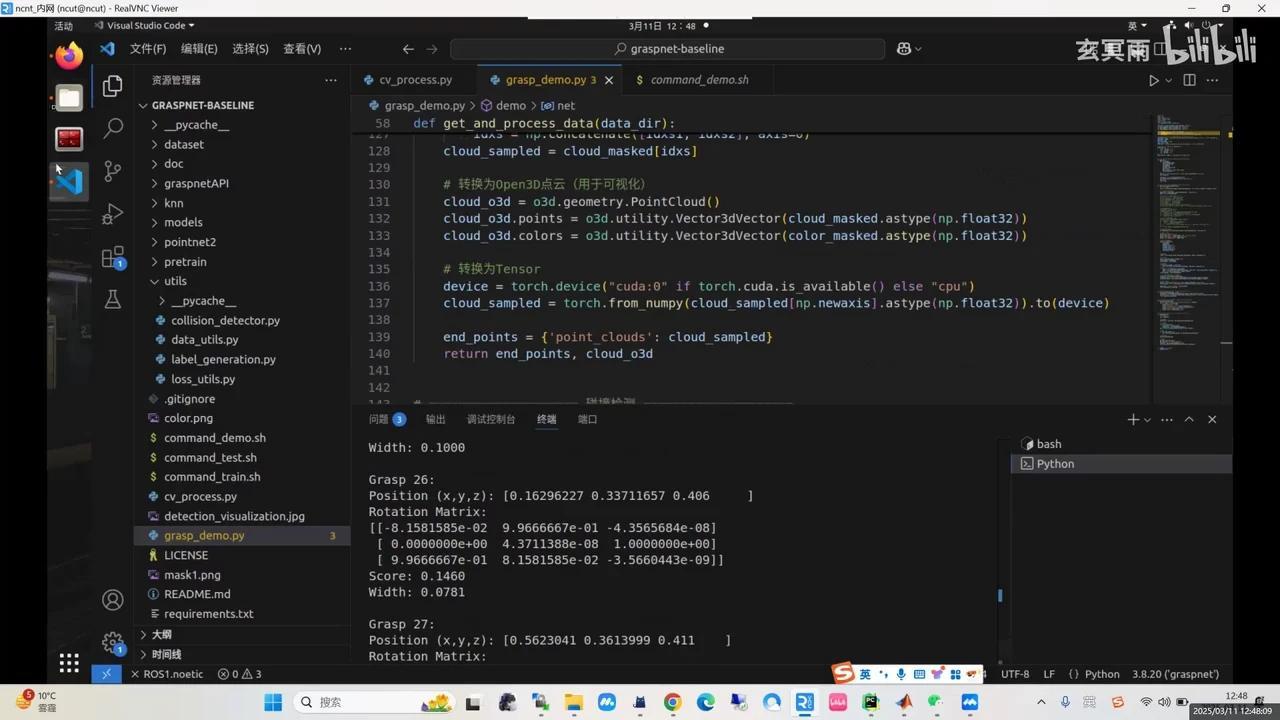The image size is (1280, 720).
Task: Open the Run and Debug view
Action: 112,212
